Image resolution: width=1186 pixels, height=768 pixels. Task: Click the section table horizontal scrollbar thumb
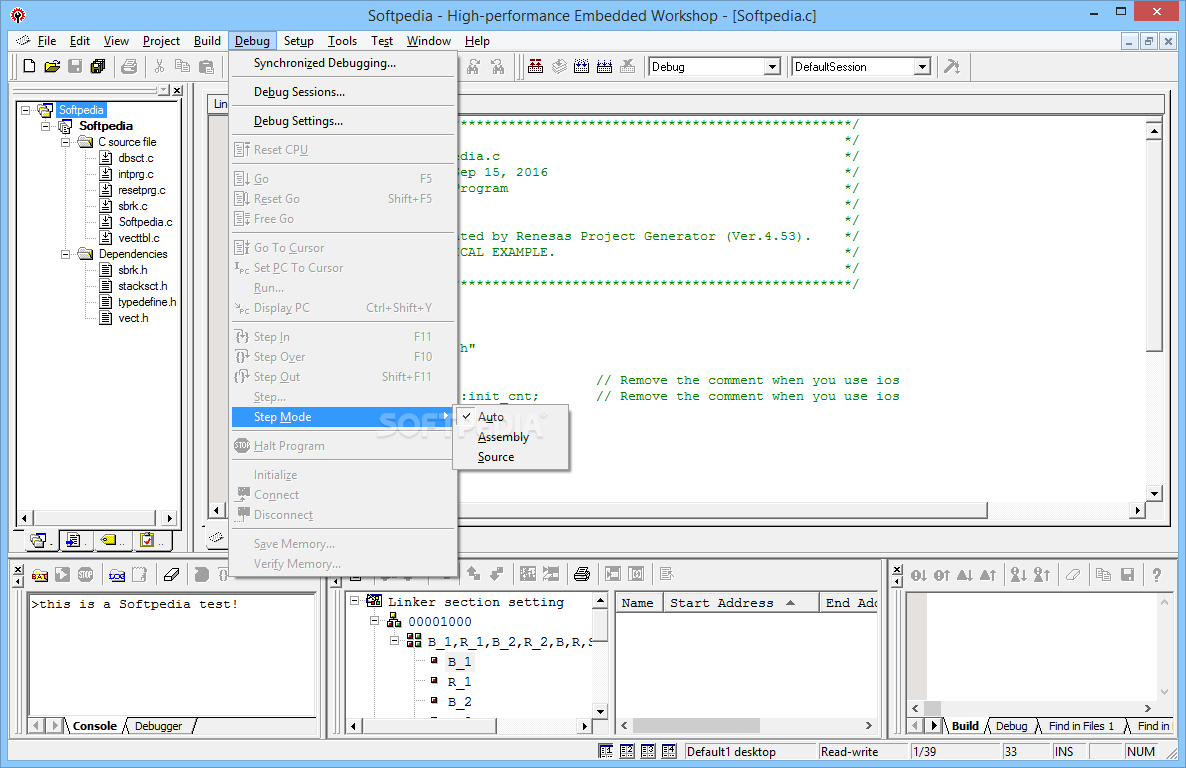(x=696, y=726)
